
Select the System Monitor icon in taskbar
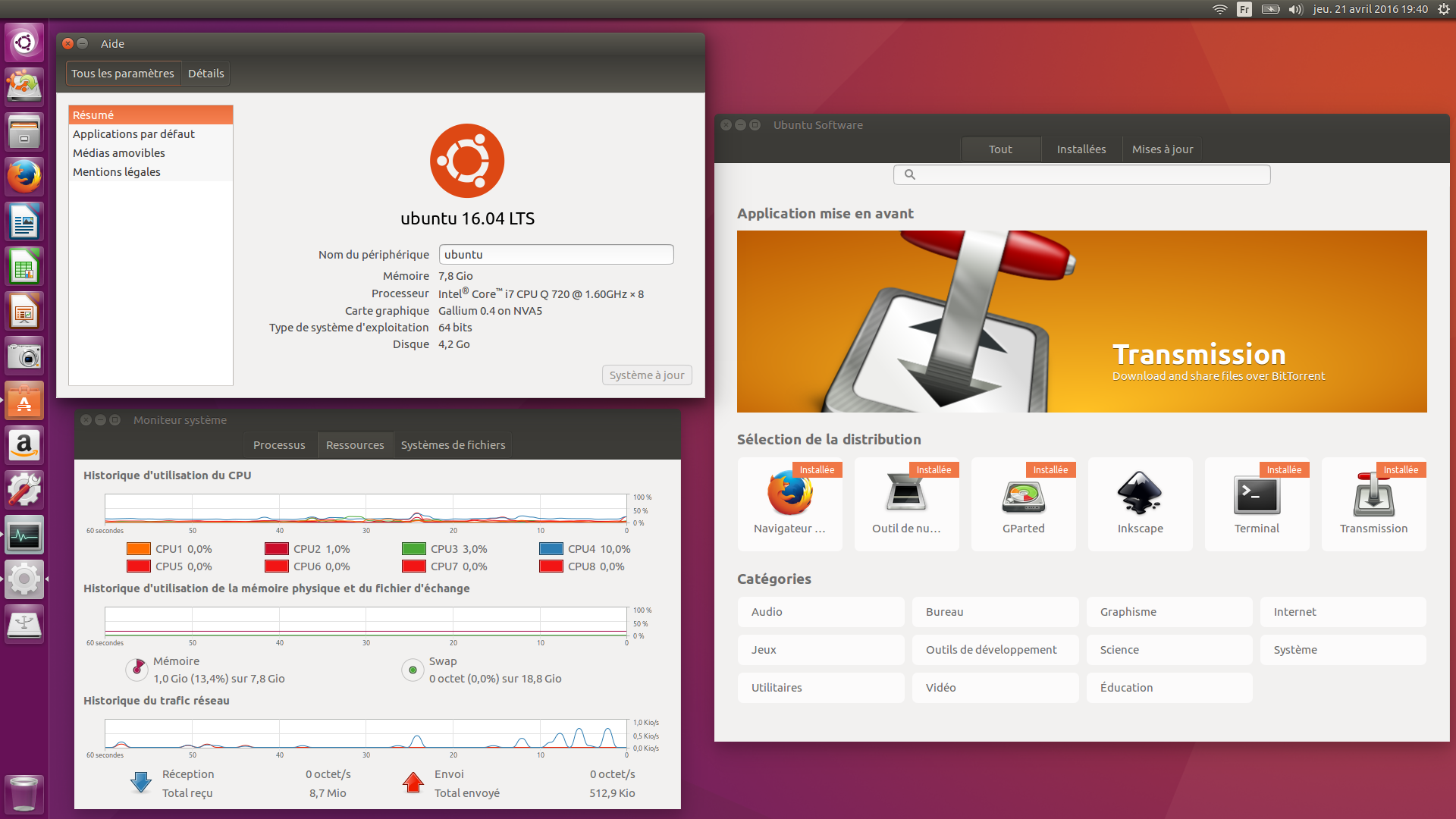25,531
